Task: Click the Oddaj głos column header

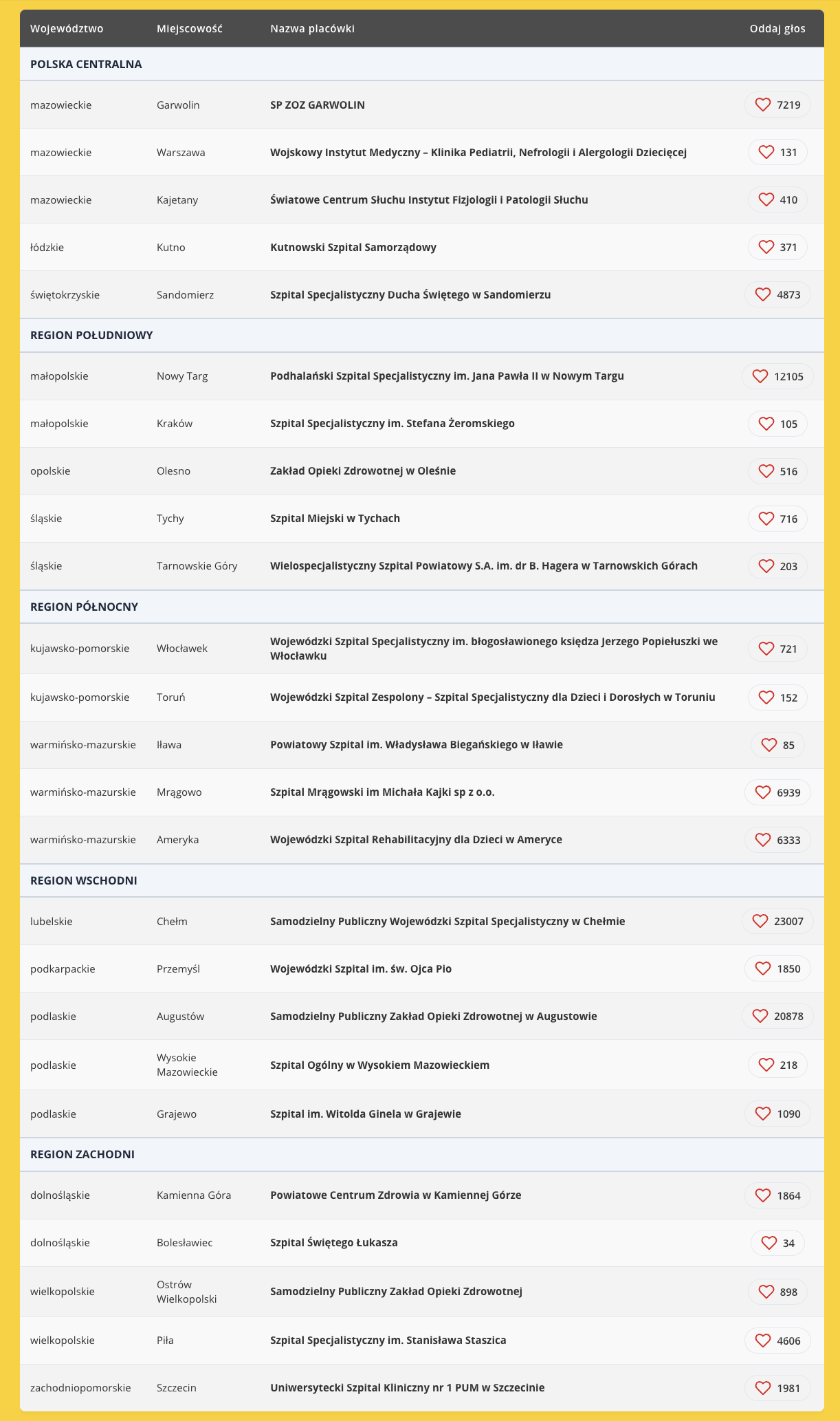Action: (777, 28)
